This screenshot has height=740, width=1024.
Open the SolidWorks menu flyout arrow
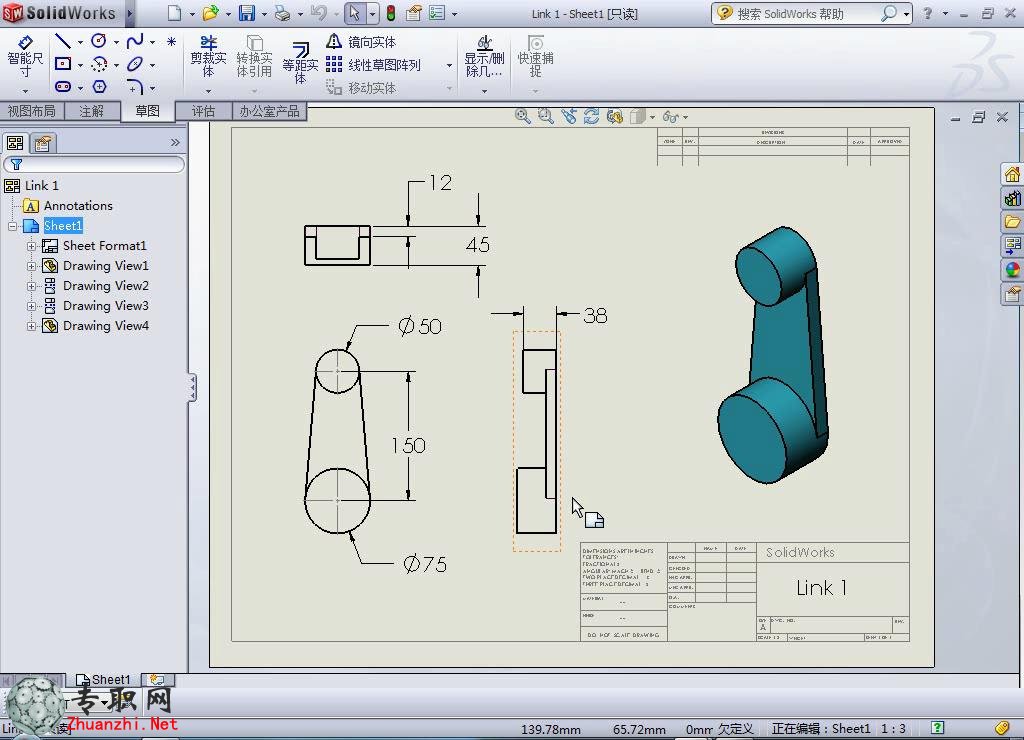click(129, 13)
